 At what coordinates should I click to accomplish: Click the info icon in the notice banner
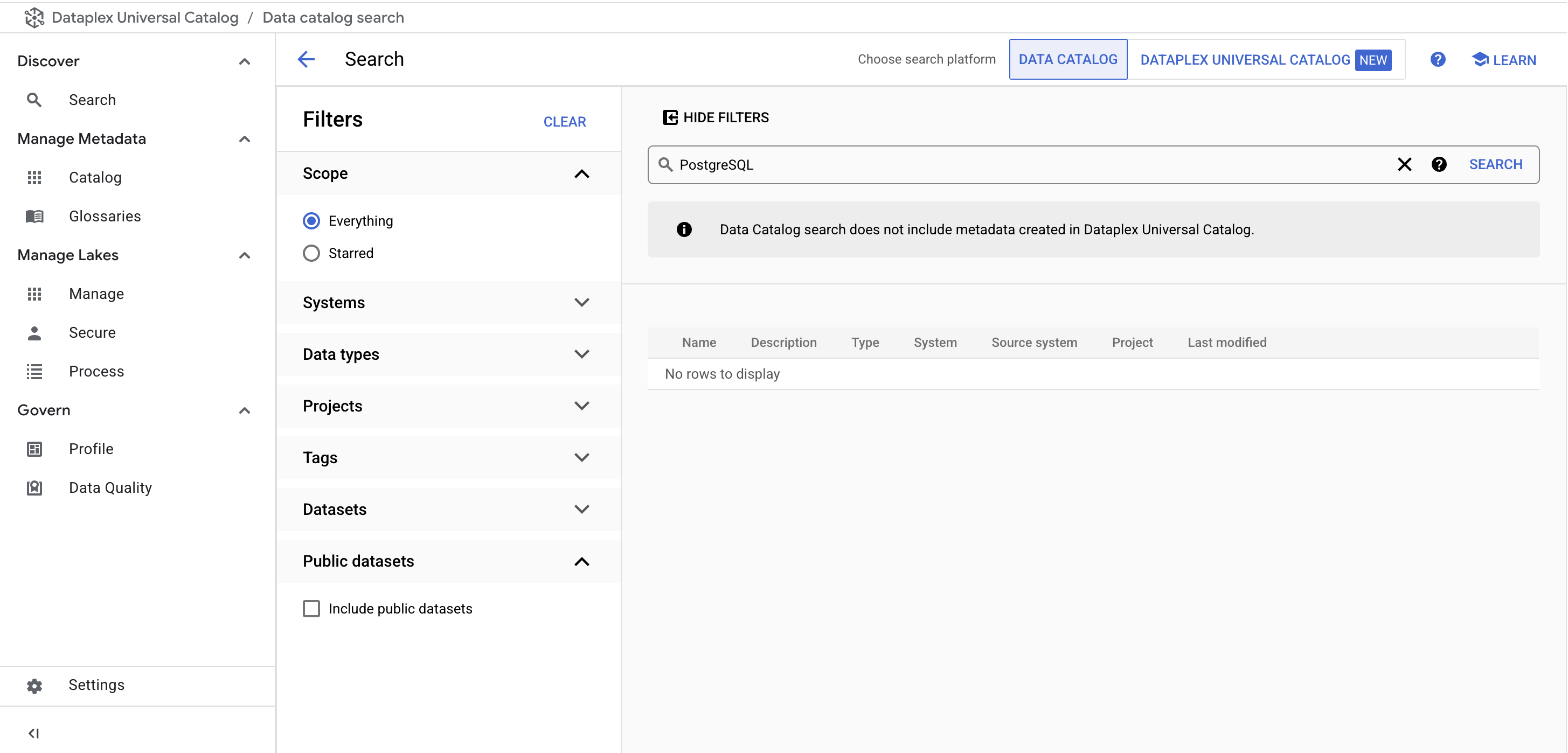(x=684, y=229)
